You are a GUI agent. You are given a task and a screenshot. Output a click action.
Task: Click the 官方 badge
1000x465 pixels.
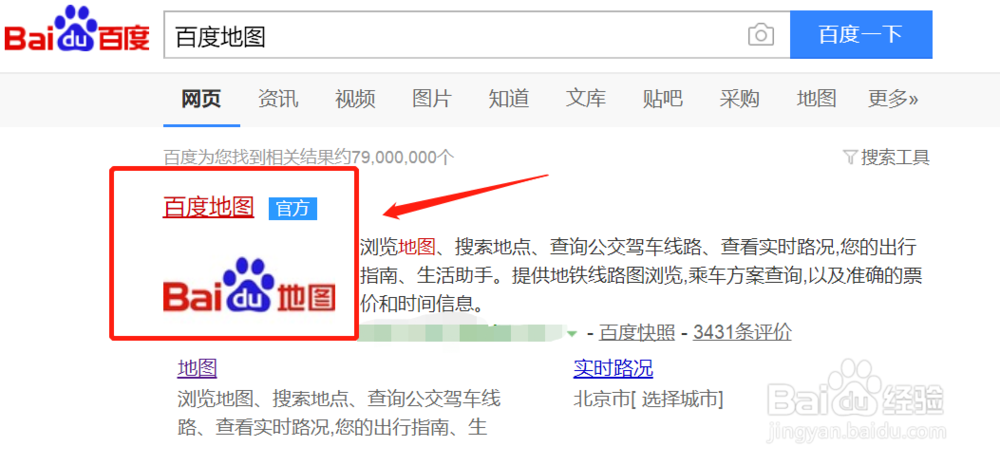pyautogui.click(x=293, y=209)
